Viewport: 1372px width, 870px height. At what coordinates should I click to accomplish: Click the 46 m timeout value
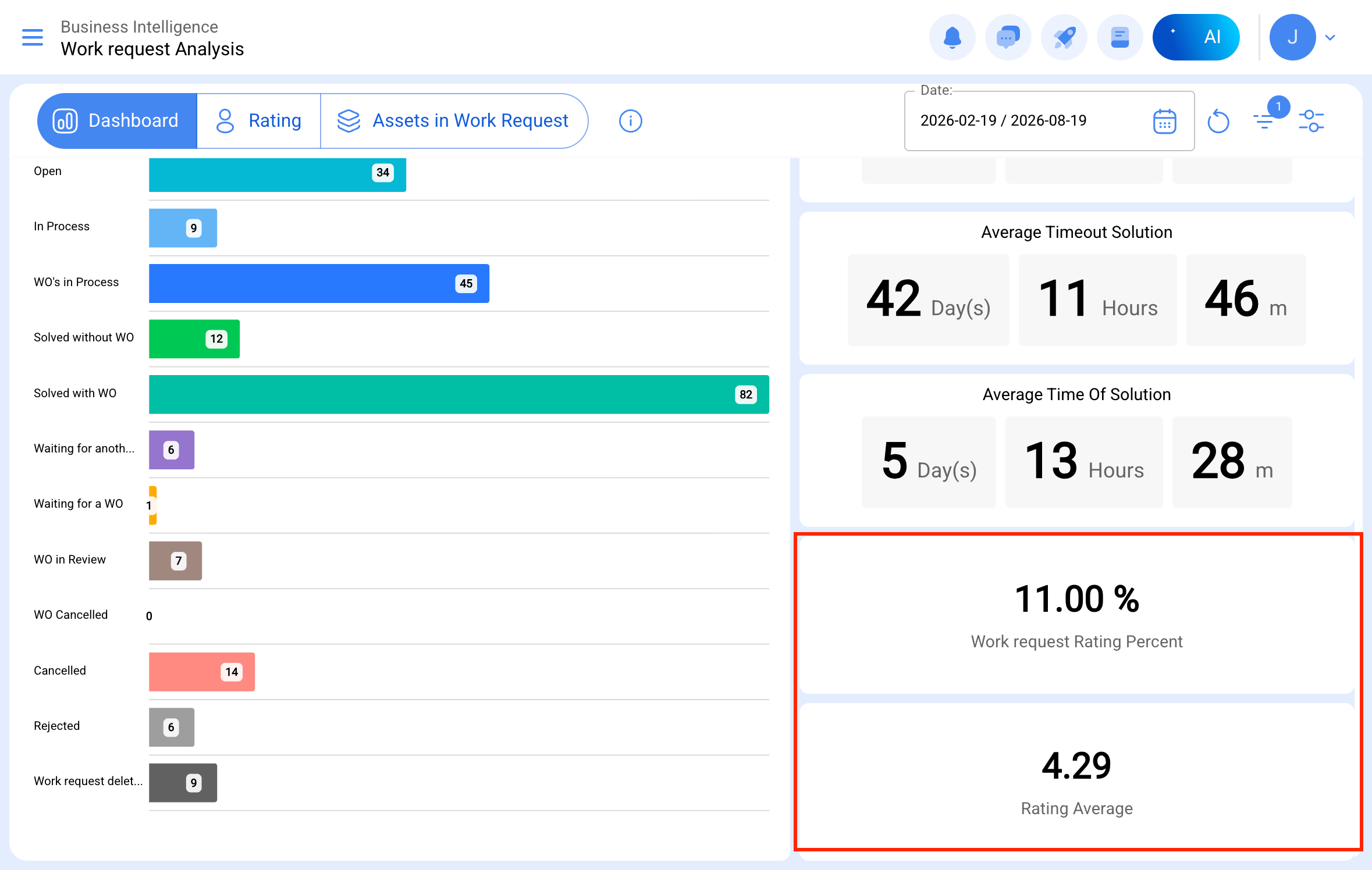point(1246,300)
